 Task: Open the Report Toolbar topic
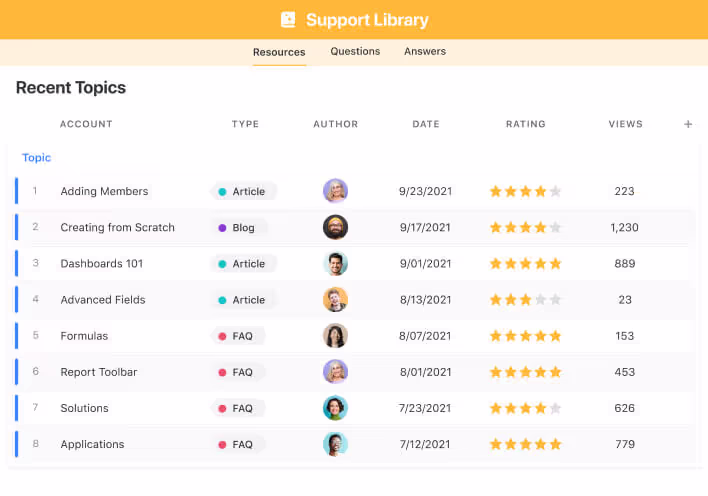pyautogui.click(x=98, y=372)
